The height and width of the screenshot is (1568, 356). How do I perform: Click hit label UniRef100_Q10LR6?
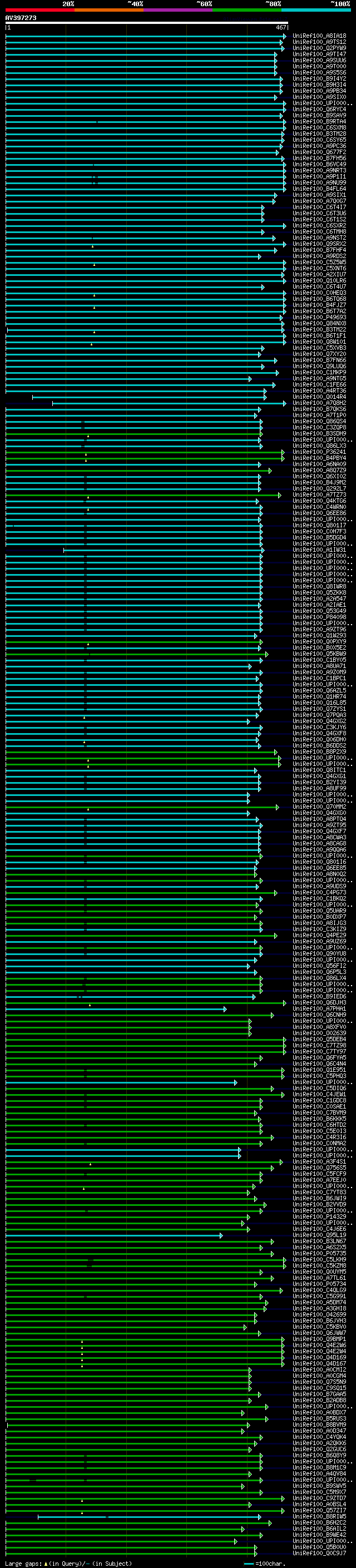point(319,280)
